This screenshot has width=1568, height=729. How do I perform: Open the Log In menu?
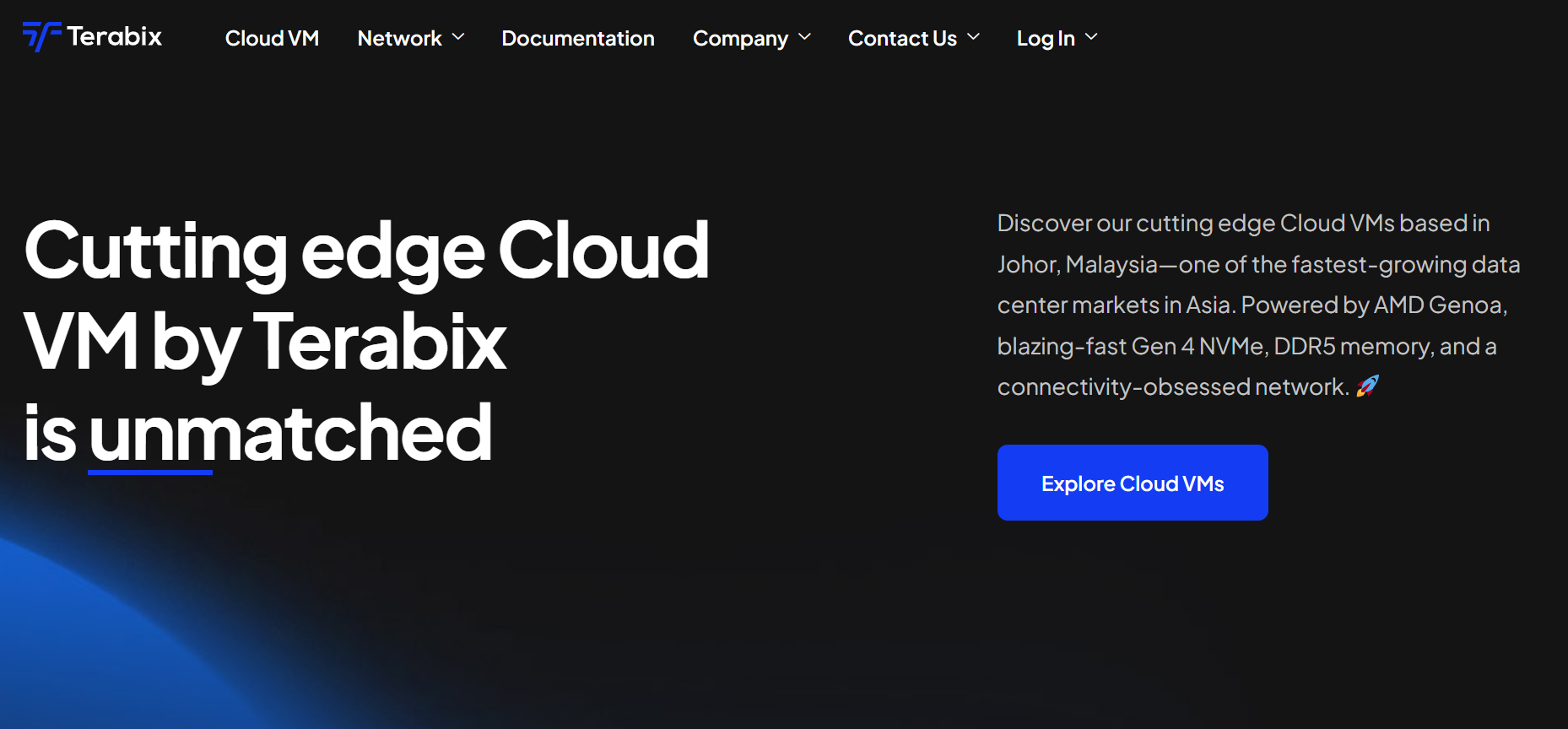coord(1046,38)
